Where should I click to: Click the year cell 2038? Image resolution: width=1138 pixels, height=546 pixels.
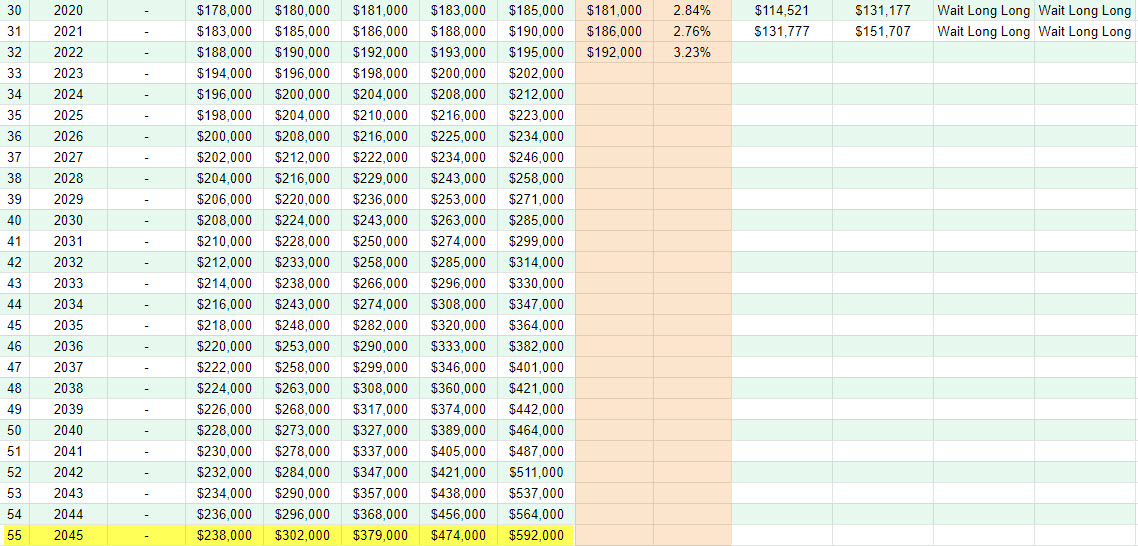(x=68, y=388)
